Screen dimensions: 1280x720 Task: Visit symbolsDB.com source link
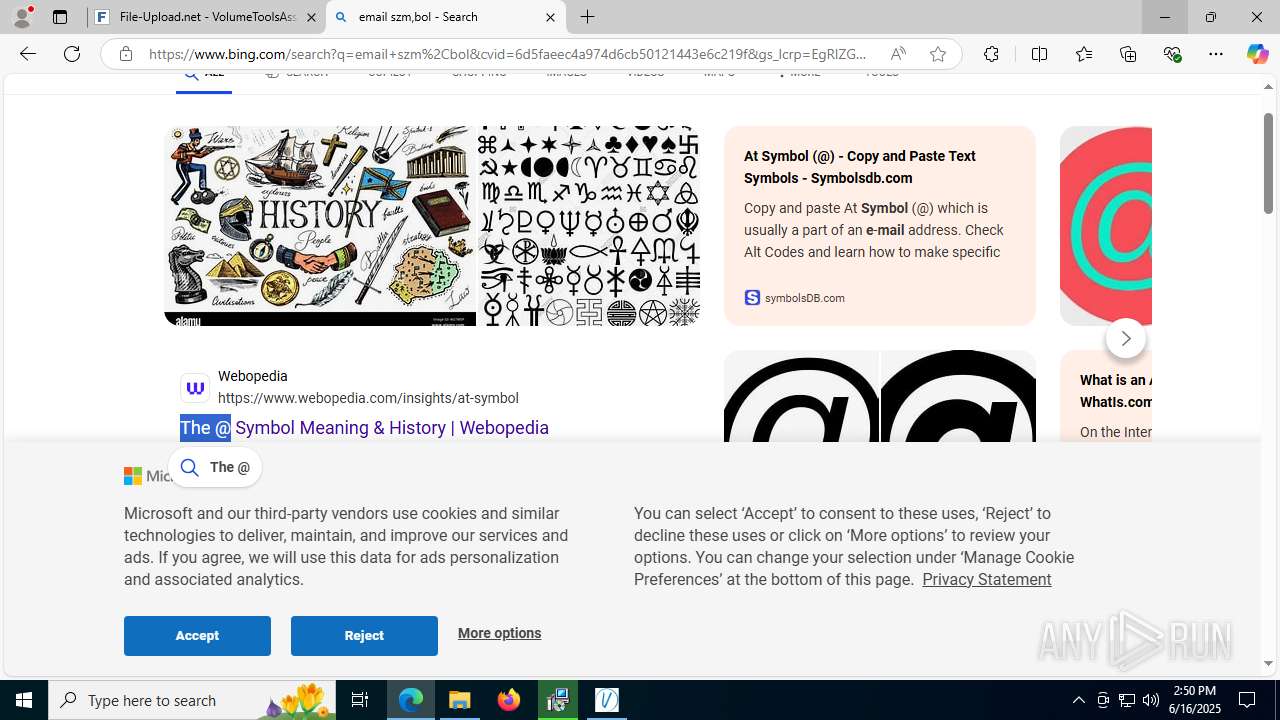[795, 298]
